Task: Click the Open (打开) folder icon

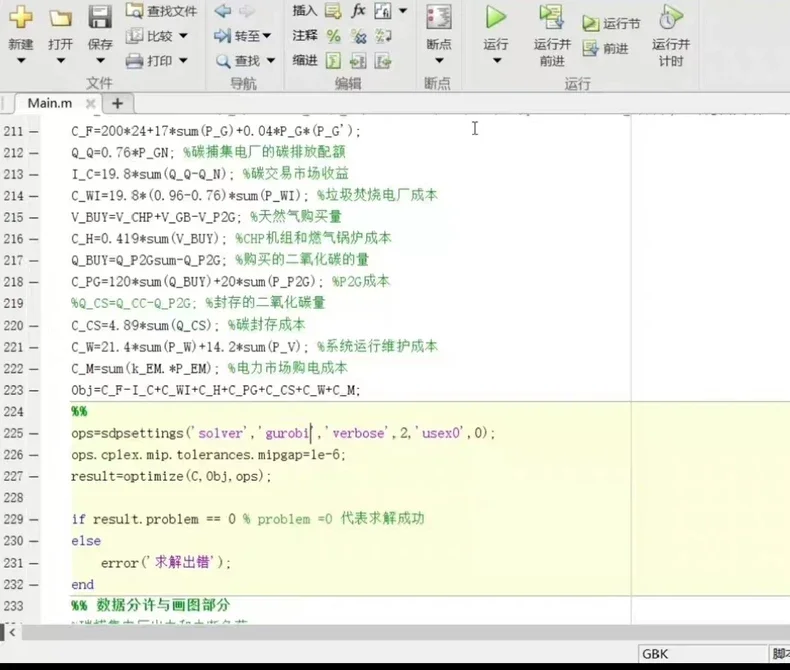Action: tap(60, 18)
